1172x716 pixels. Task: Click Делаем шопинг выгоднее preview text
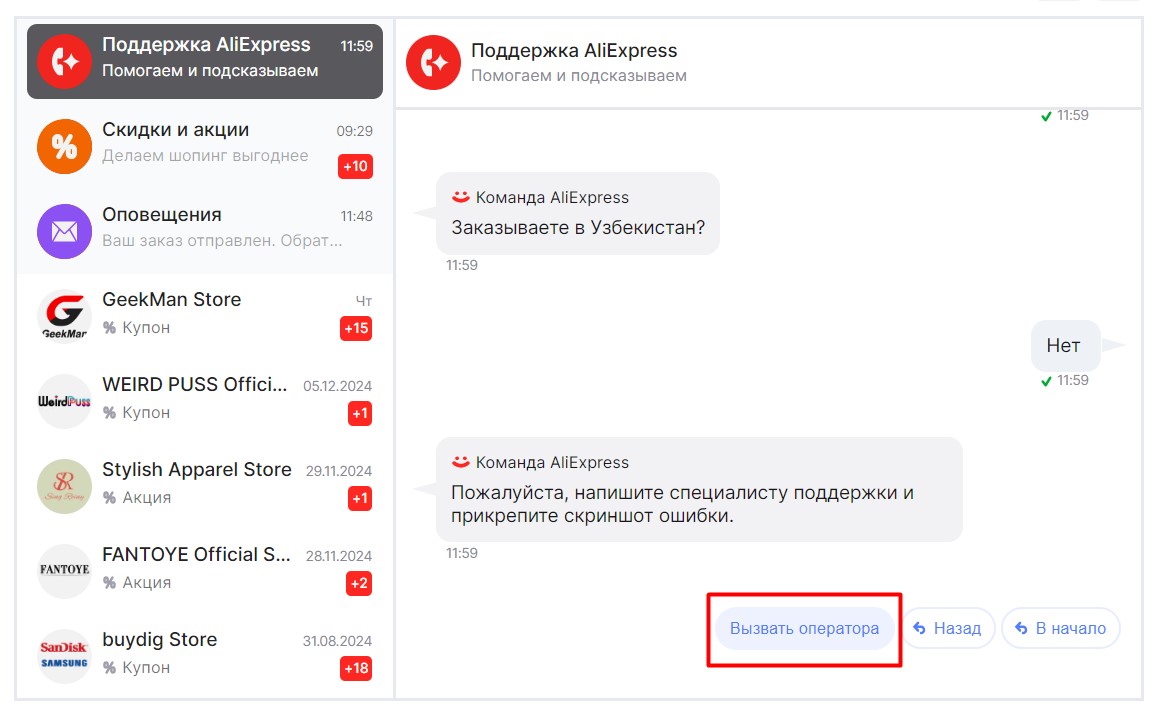pos(206,155)
